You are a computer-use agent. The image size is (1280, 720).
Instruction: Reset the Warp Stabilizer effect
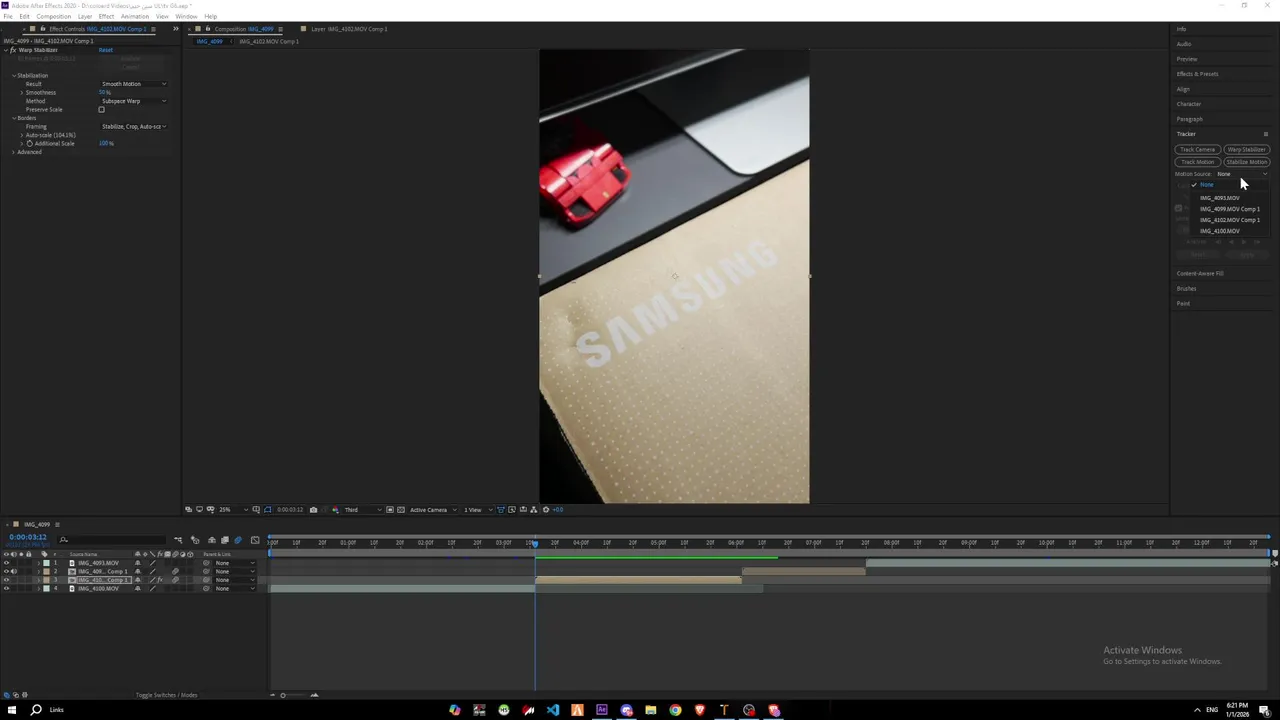coord(105,50)
